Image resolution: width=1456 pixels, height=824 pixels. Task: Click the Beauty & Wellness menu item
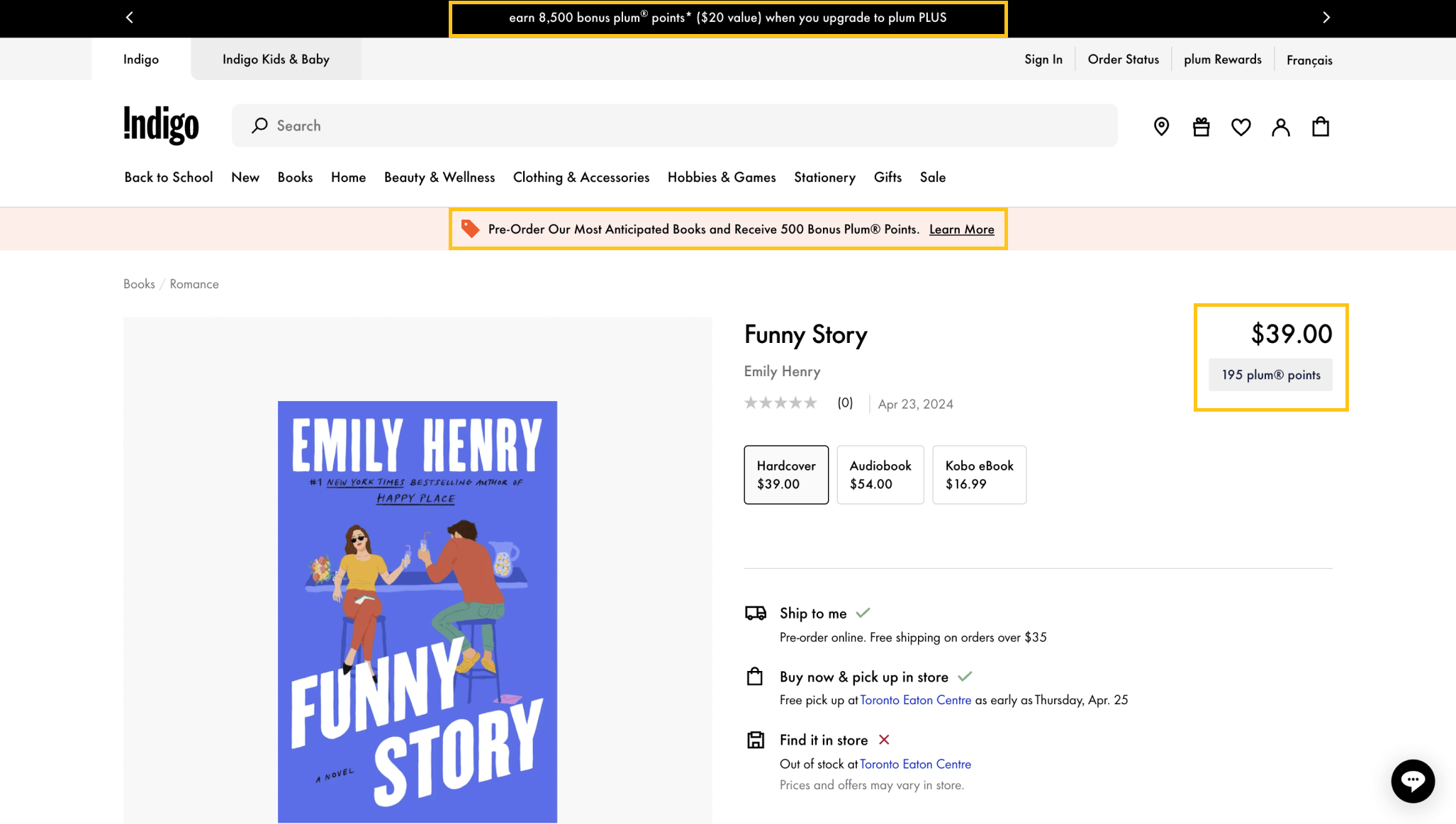coord(439,177)
